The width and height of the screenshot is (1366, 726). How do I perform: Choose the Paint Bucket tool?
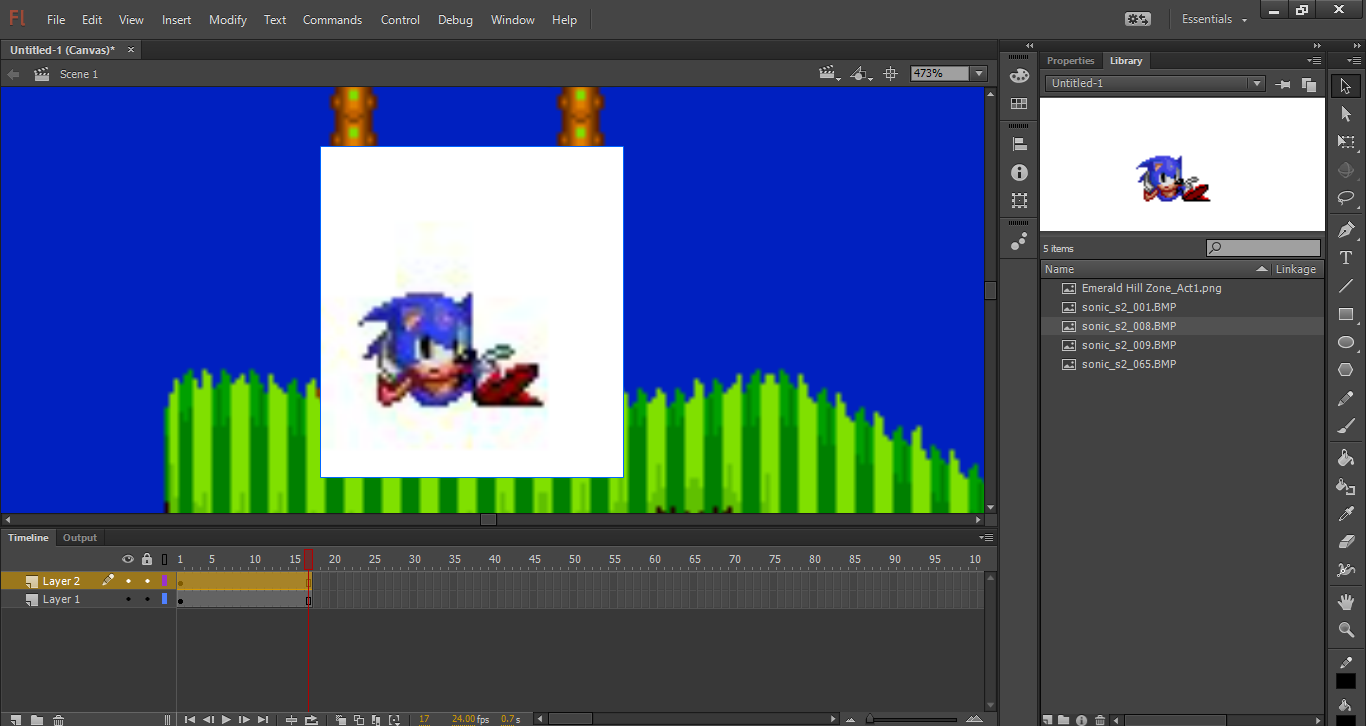pyautogui.click(x=1346, y=458)
